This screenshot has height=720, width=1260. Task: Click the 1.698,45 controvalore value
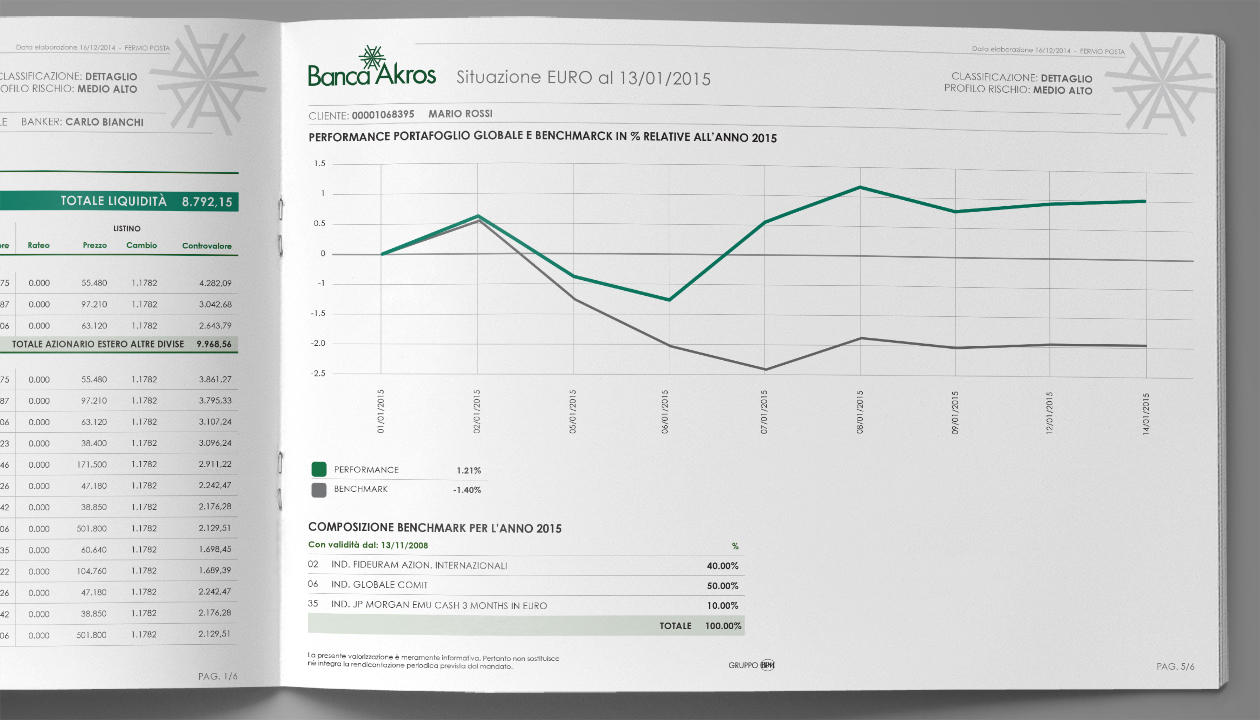click(214, 549)
